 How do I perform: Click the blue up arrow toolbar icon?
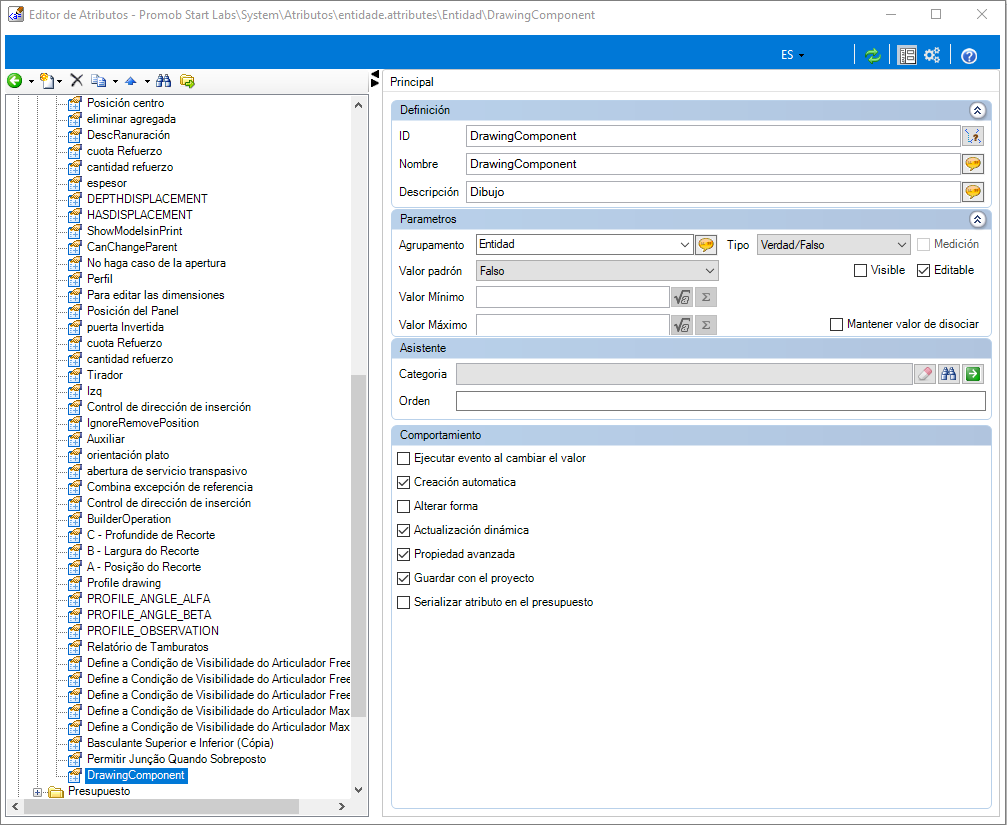click(131, 81)
